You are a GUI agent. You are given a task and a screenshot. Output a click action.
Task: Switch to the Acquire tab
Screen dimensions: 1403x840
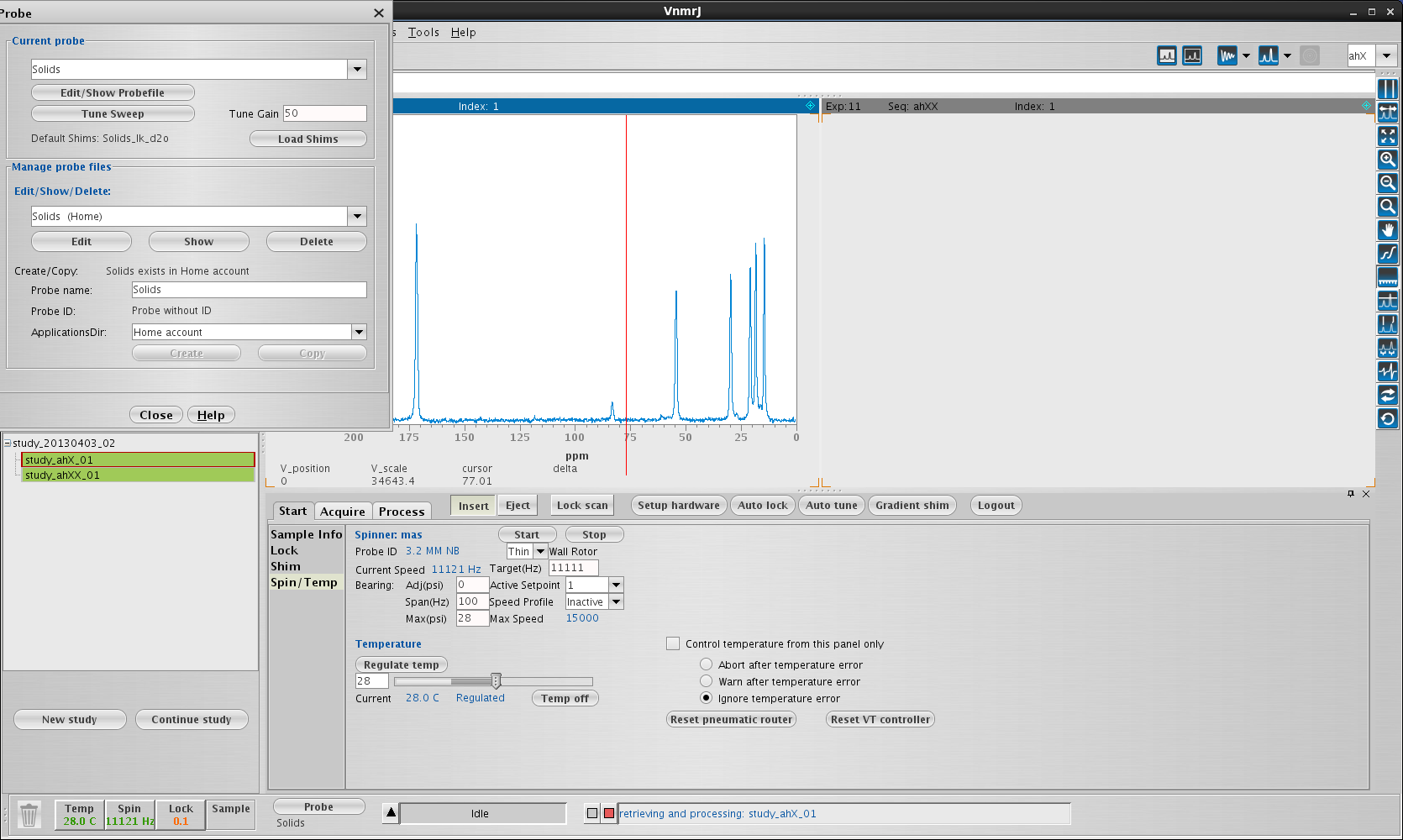point(343,512)
